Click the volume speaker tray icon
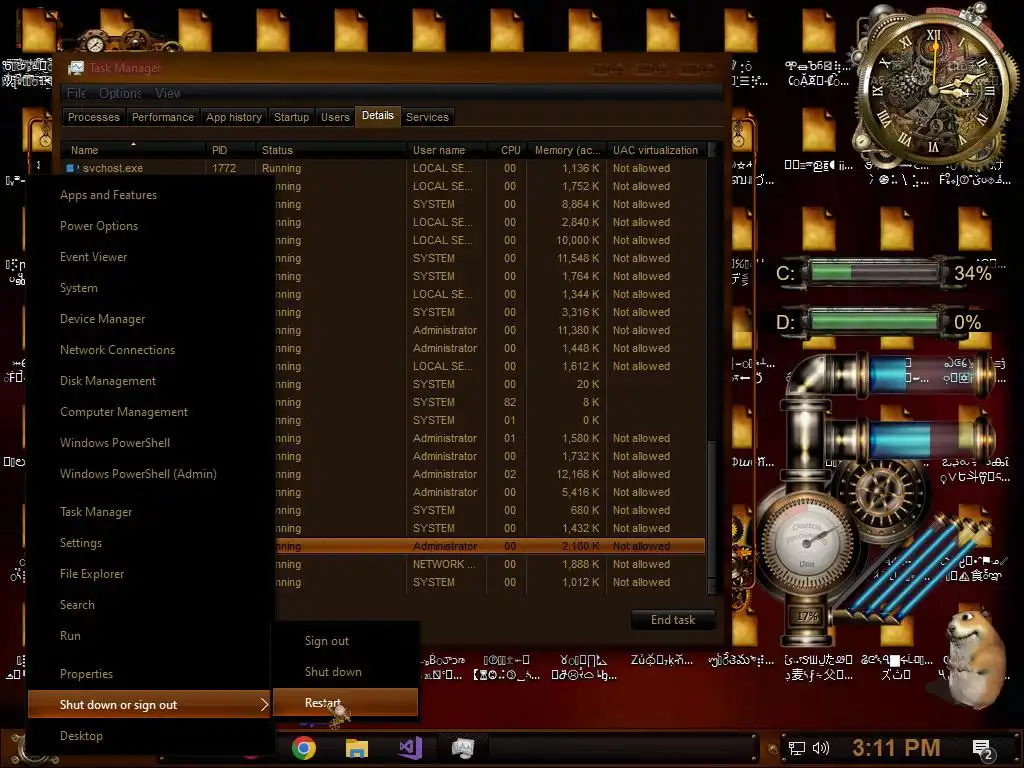The width and height of the screenshot is (1024, 768). [x=820, y=748]
